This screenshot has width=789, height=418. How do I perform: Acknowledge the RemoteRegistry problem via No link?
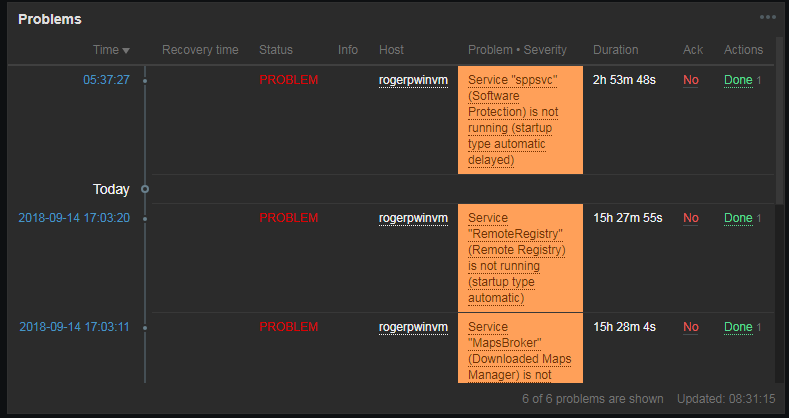pos(690,218)
